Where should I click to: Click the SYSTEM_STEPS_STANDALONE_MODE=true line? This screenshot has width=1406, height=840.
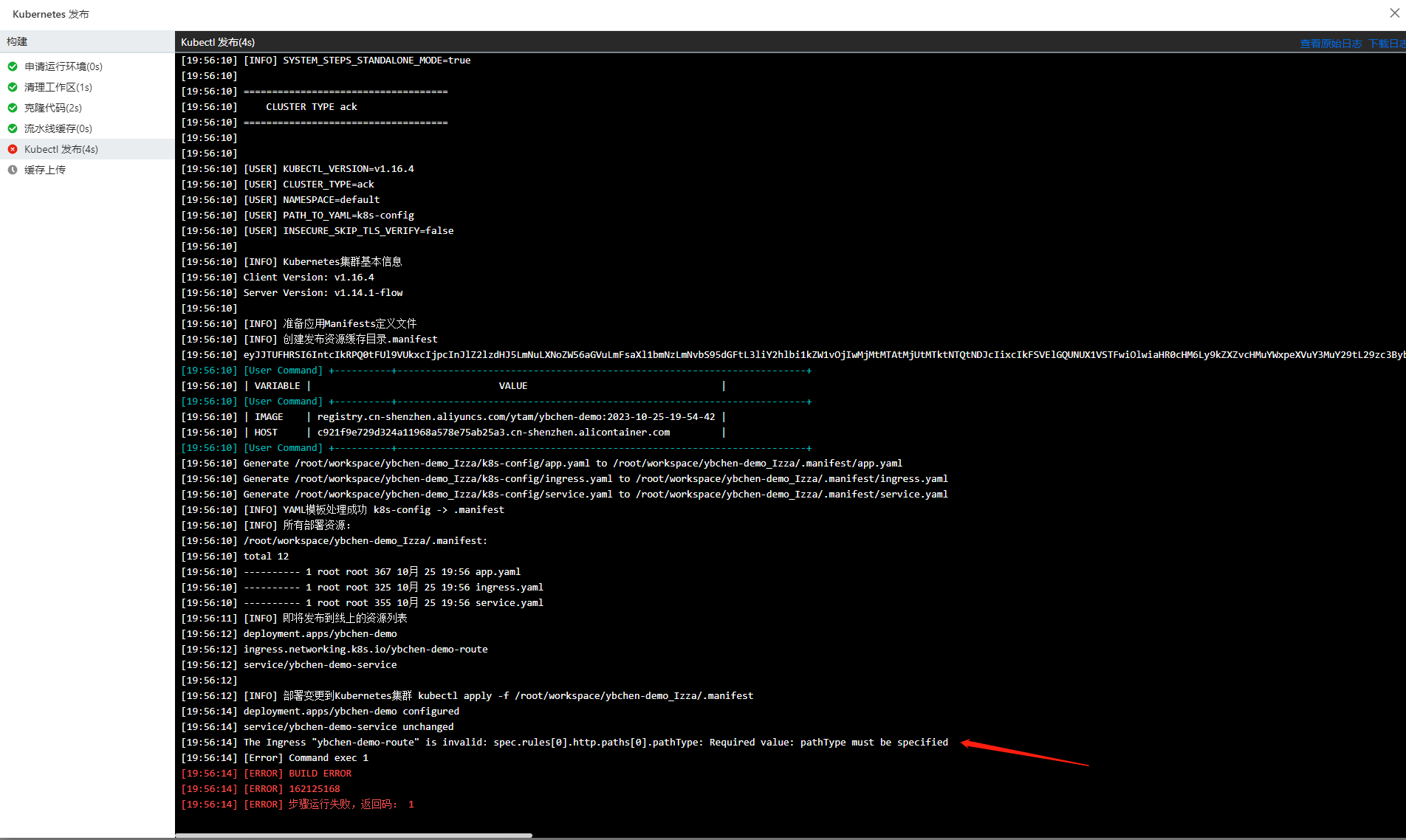(x=326, y=61)
